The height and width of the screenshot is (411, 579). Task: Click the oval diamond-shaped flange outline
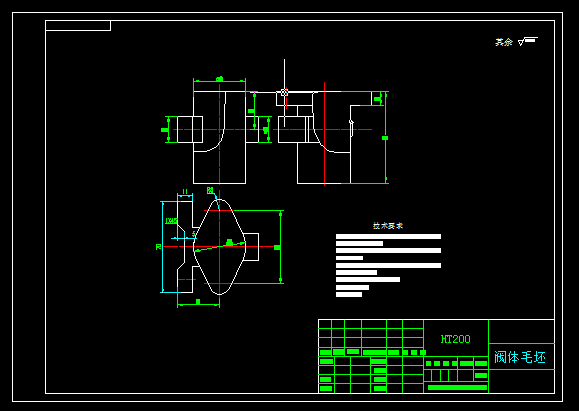click(x=220, y=247)
